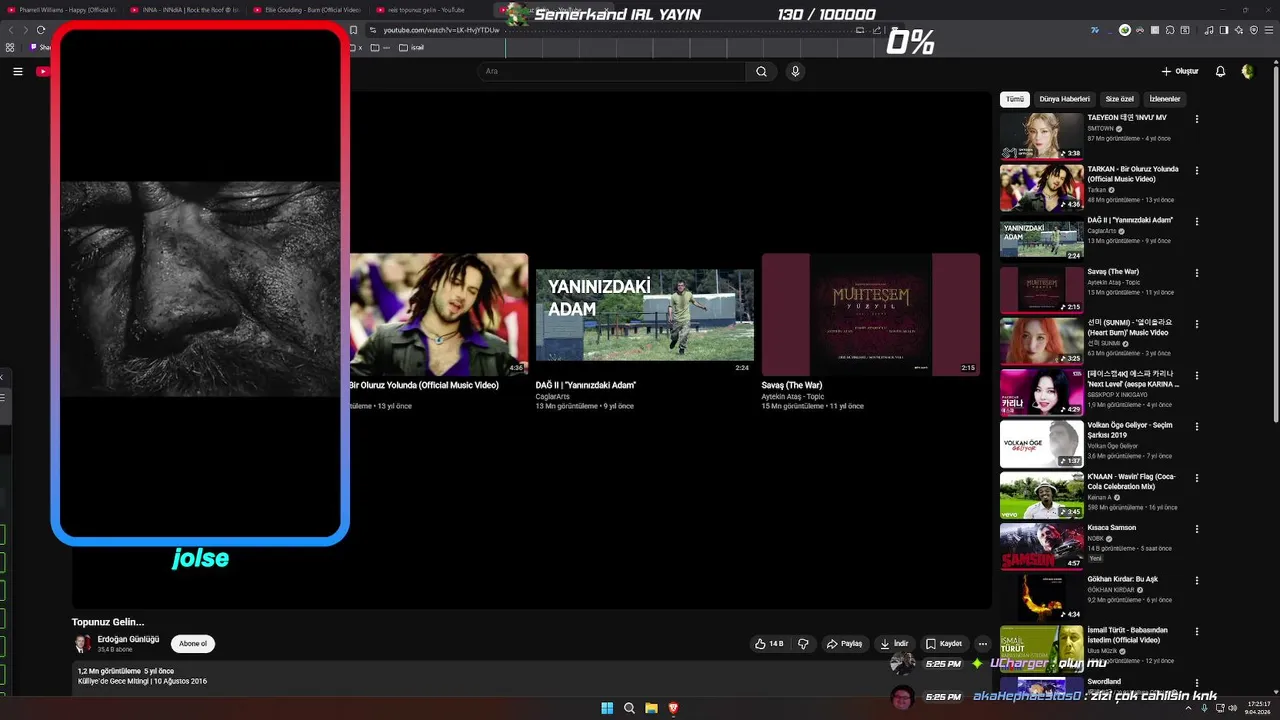
Task: Open File Explorer from taskbar
Action: [x=651, y=708]
